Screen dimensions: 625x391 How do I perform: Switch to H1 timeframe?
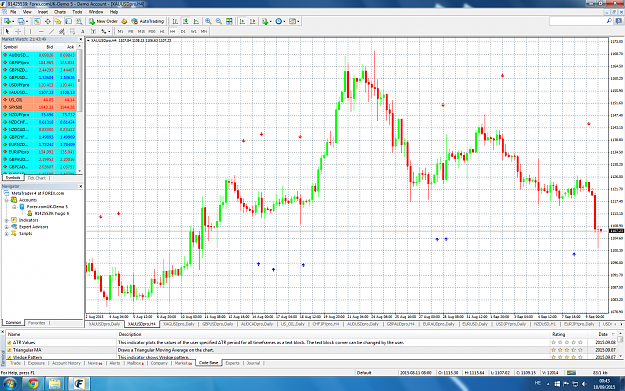pyautogui.click(x=162, y=31)
